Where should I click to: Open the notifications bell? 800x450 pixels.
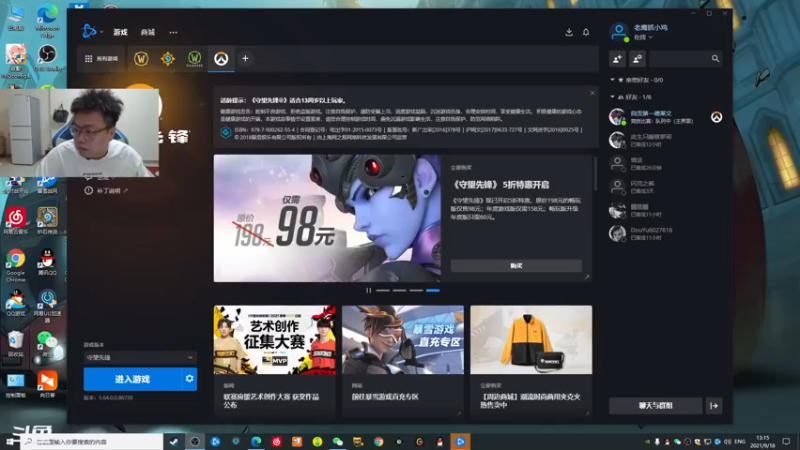tap(586, 32)
